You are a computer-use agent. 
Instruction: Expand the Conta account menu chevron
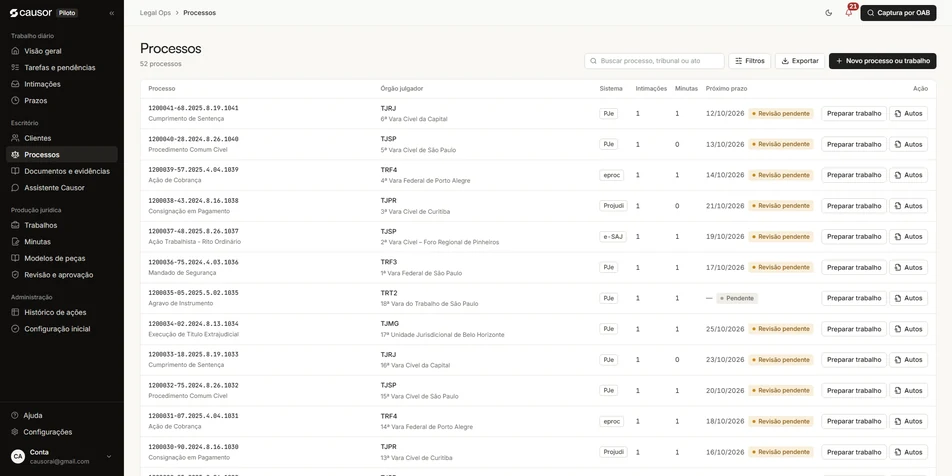tap(109, 457)
